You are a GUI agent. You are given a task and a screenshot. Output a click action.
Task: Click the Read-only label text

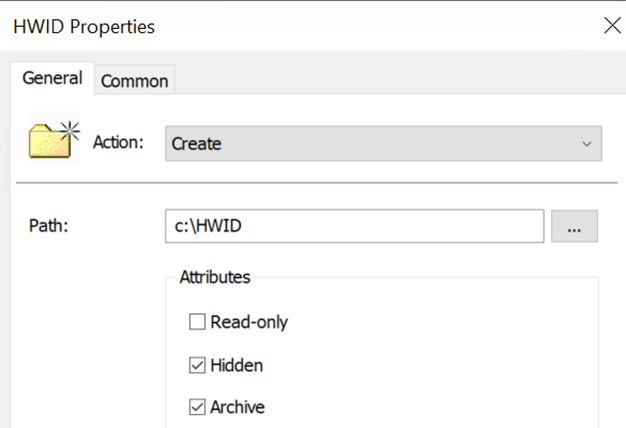click(249, 322)
